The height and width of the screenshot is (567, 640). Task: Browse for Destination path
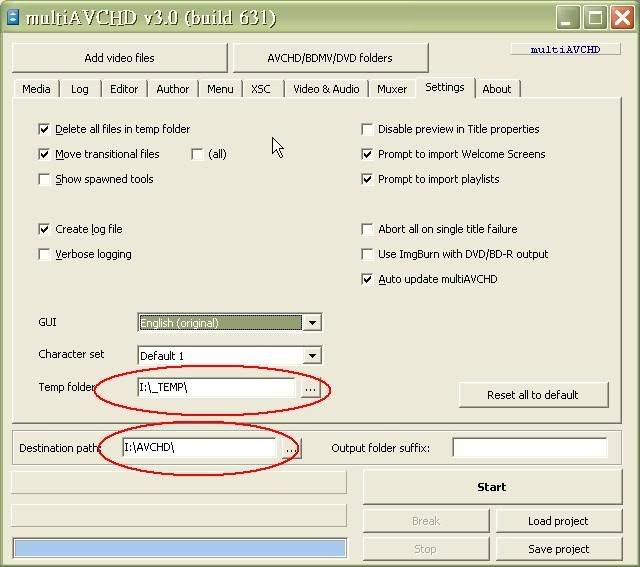click(291, 449)
